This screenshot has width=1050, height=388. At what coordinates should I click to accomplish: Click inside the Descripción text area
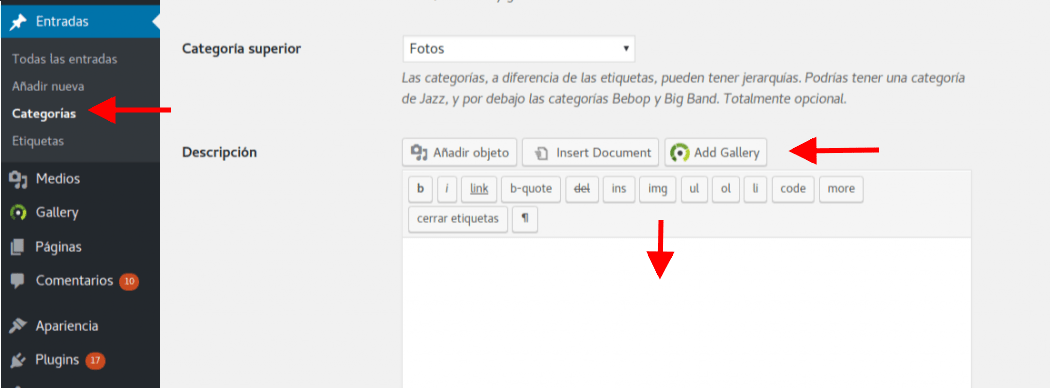686,312
